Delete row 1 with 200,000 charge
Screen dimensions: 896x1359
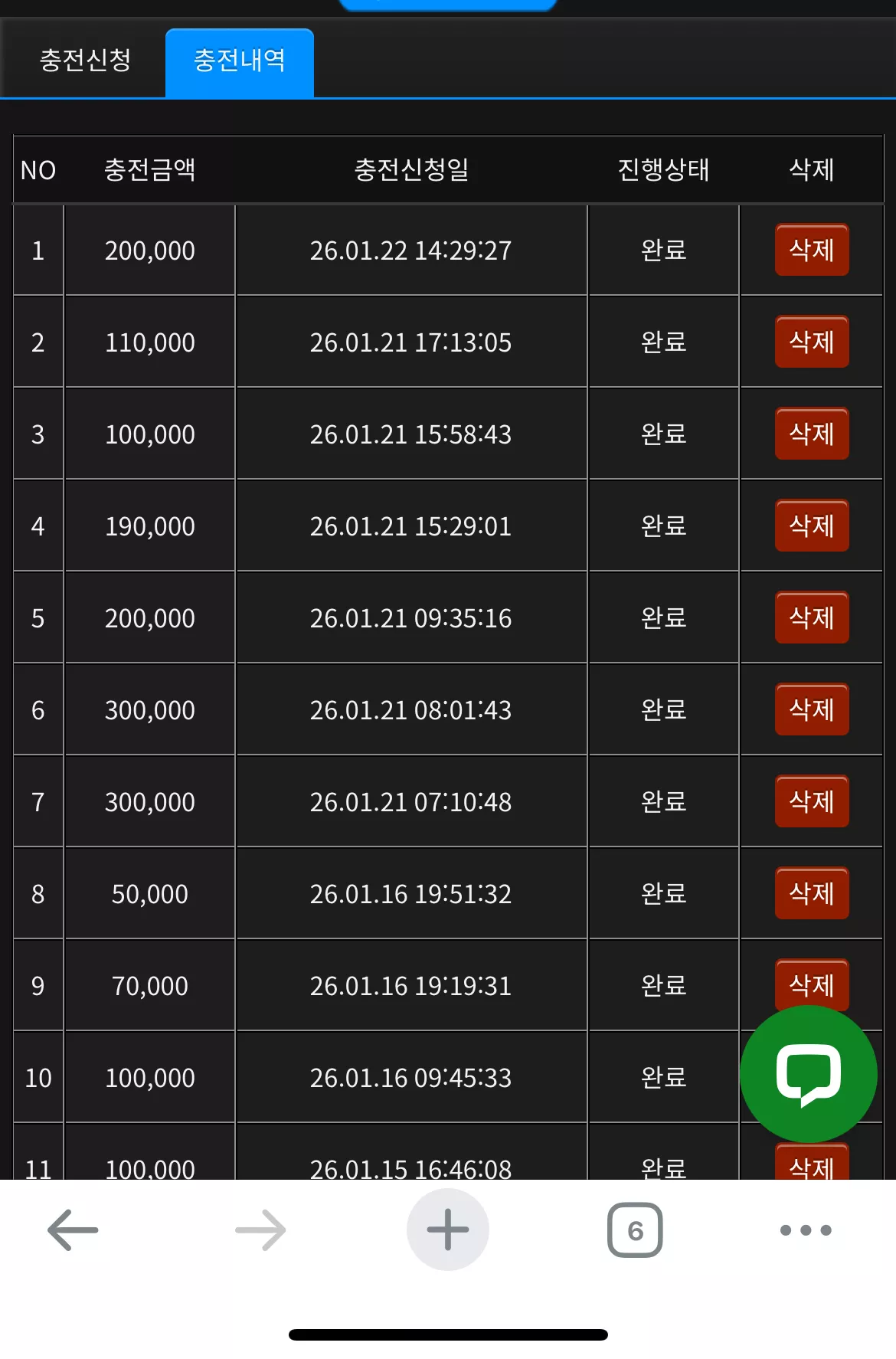pyautogui.click(x=812, y=250)
